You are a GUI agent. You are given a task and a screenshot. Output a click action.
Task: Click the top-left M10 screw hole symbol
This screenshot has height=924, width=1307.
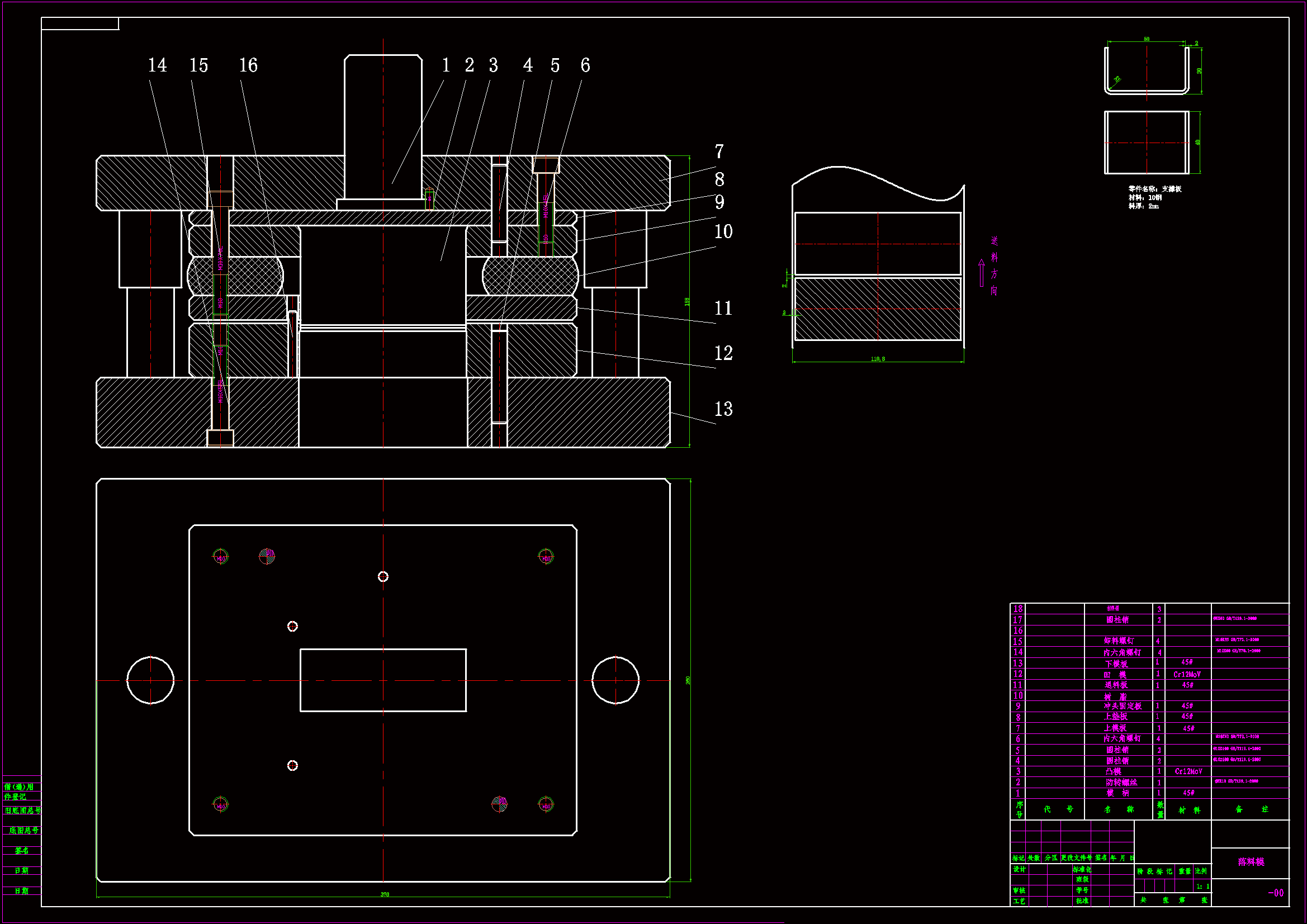click(220, 557)
